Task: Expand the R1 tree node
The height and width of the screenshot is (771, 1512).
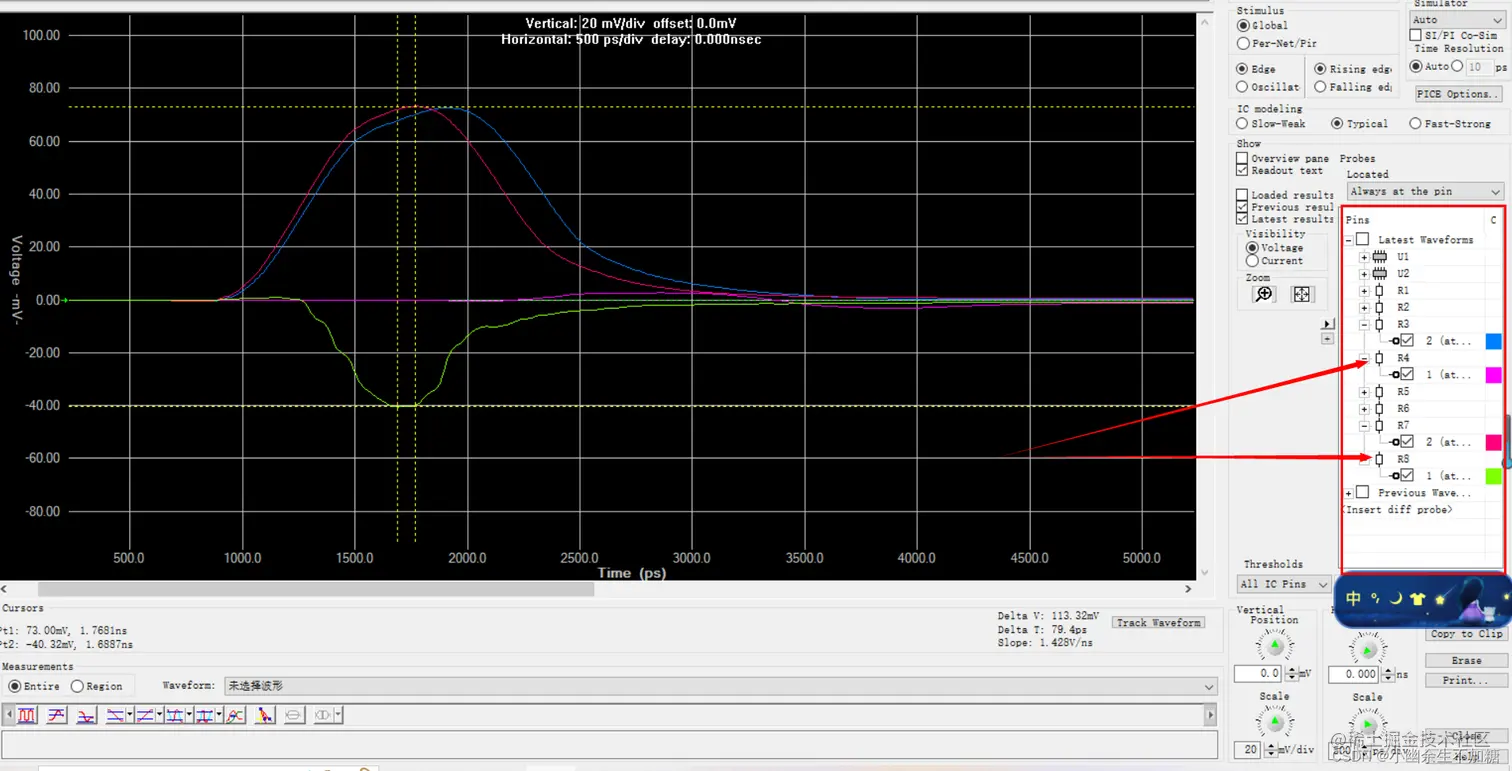Action: 1364,291
